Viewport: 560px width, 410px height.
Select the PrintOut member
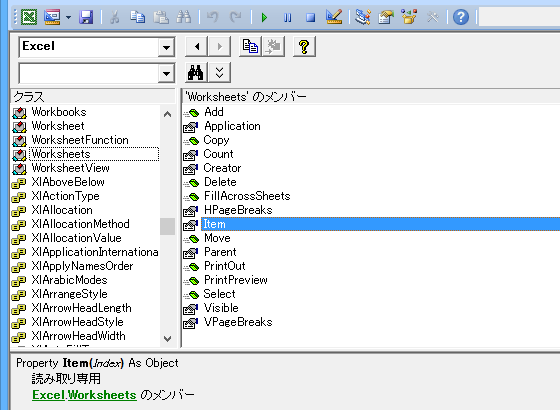(x=225, y=266)
